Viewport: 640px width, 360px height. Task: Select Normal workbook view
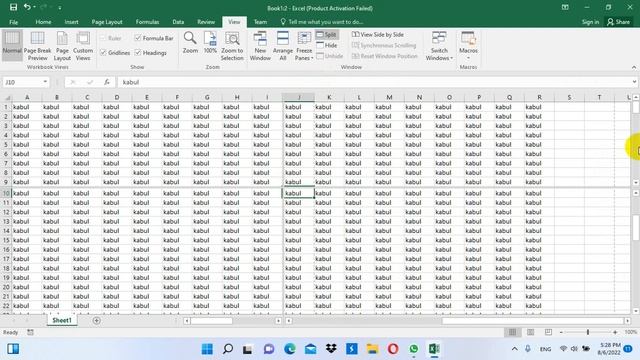click(12, 45)
